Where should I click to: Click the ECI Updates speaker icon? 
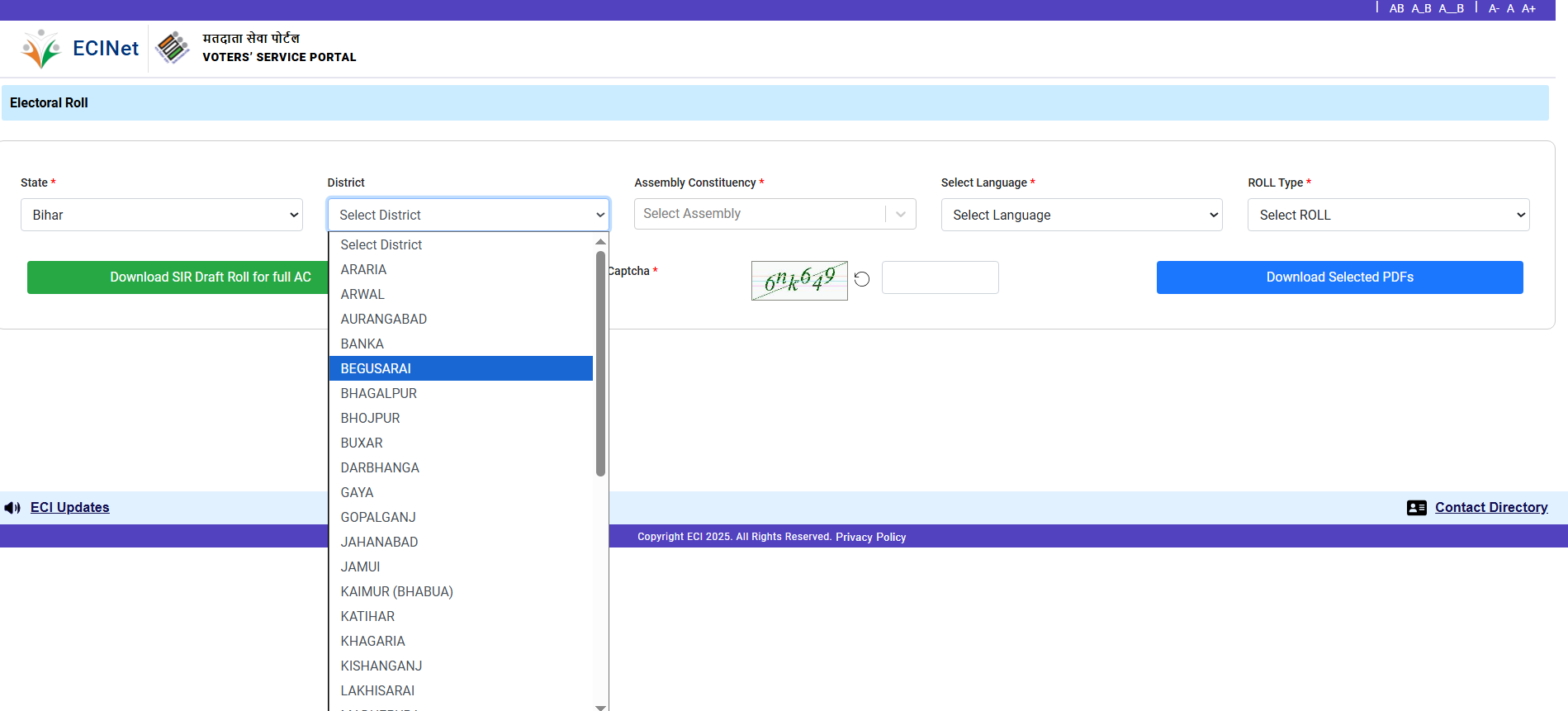[x=12, y=508]
